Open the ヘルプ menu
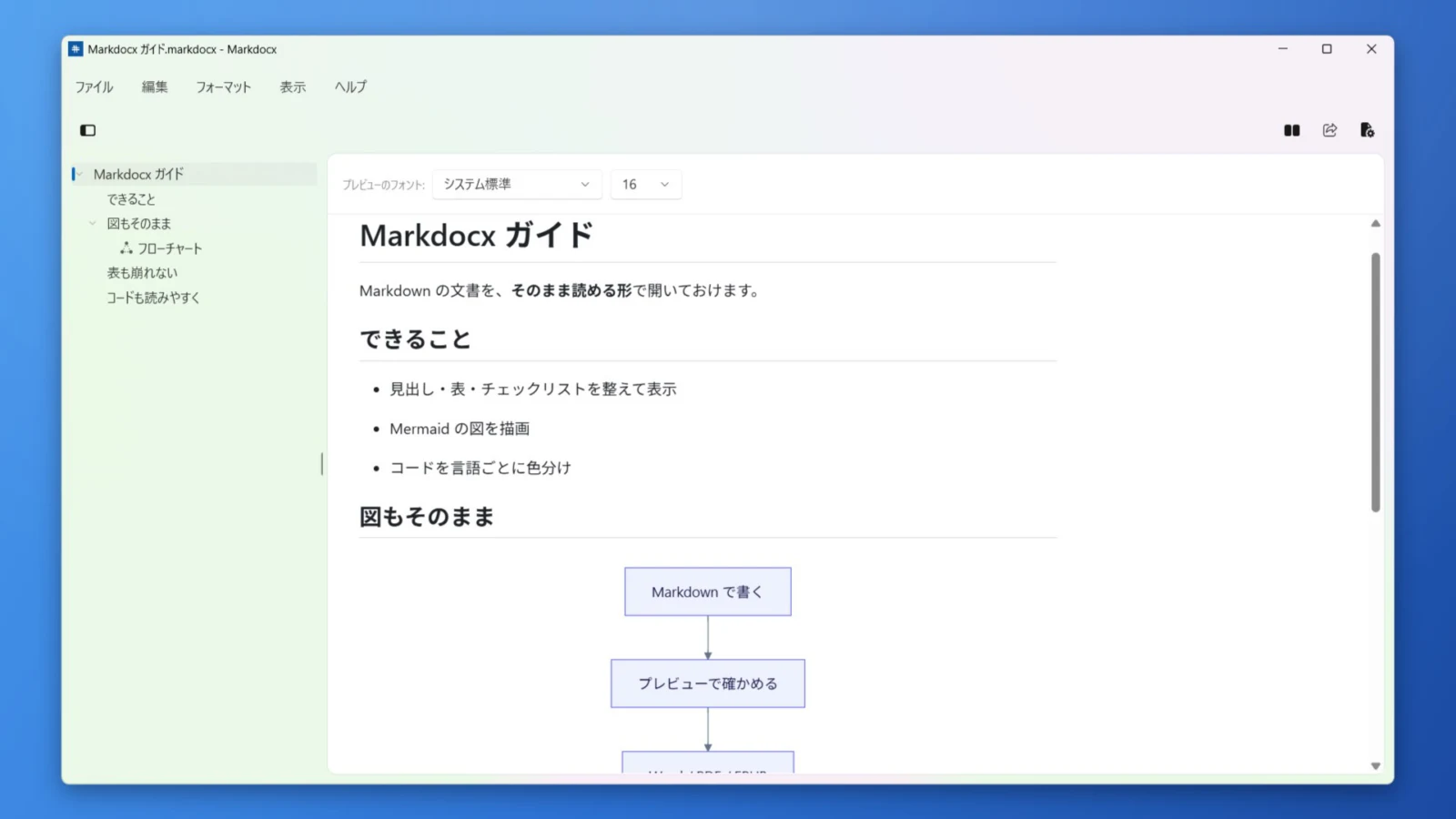The image size is (1456, 819). (x=350, y=86)
